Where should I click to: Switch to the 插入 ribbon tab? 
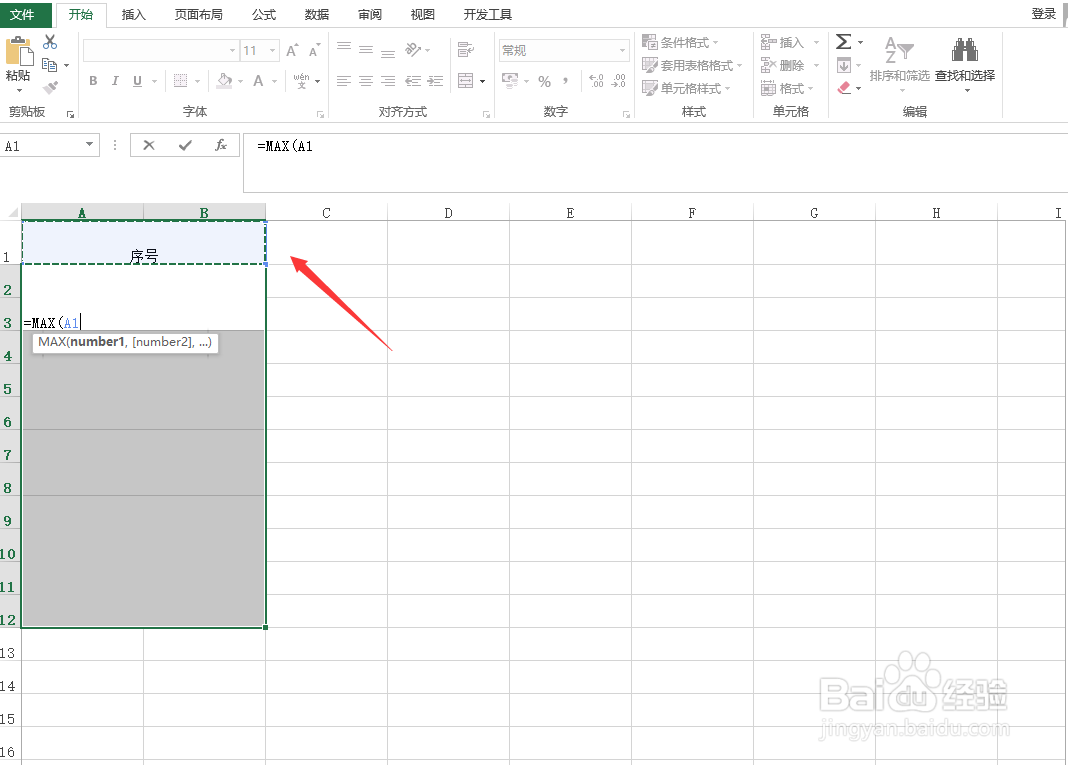point(134,14)
